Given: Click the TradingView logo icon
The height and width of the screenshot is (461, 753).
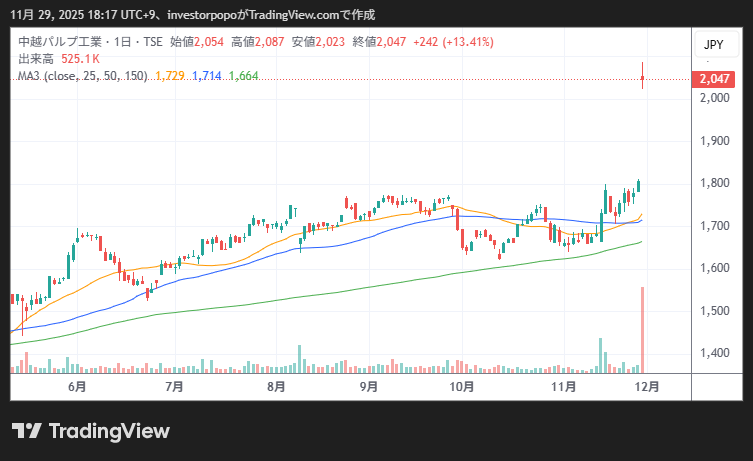Looking at the screenshot, I should (27, 431).
